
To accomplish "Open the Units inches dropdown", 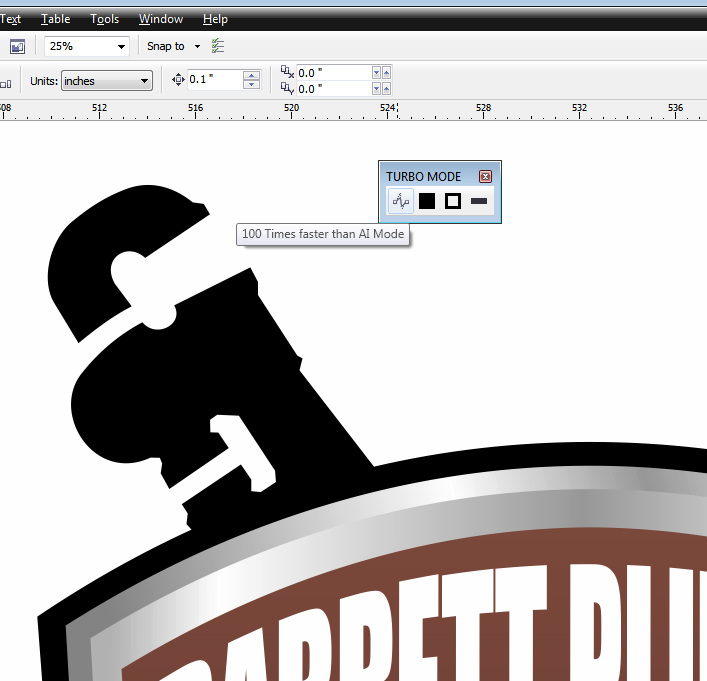I will tap(106, 81).
